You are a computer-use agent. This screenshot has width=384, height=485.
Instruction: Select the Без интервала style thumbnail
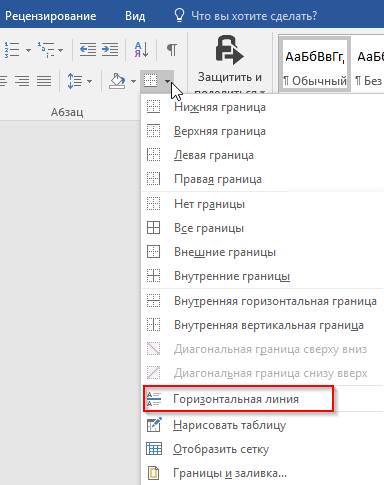369,65
